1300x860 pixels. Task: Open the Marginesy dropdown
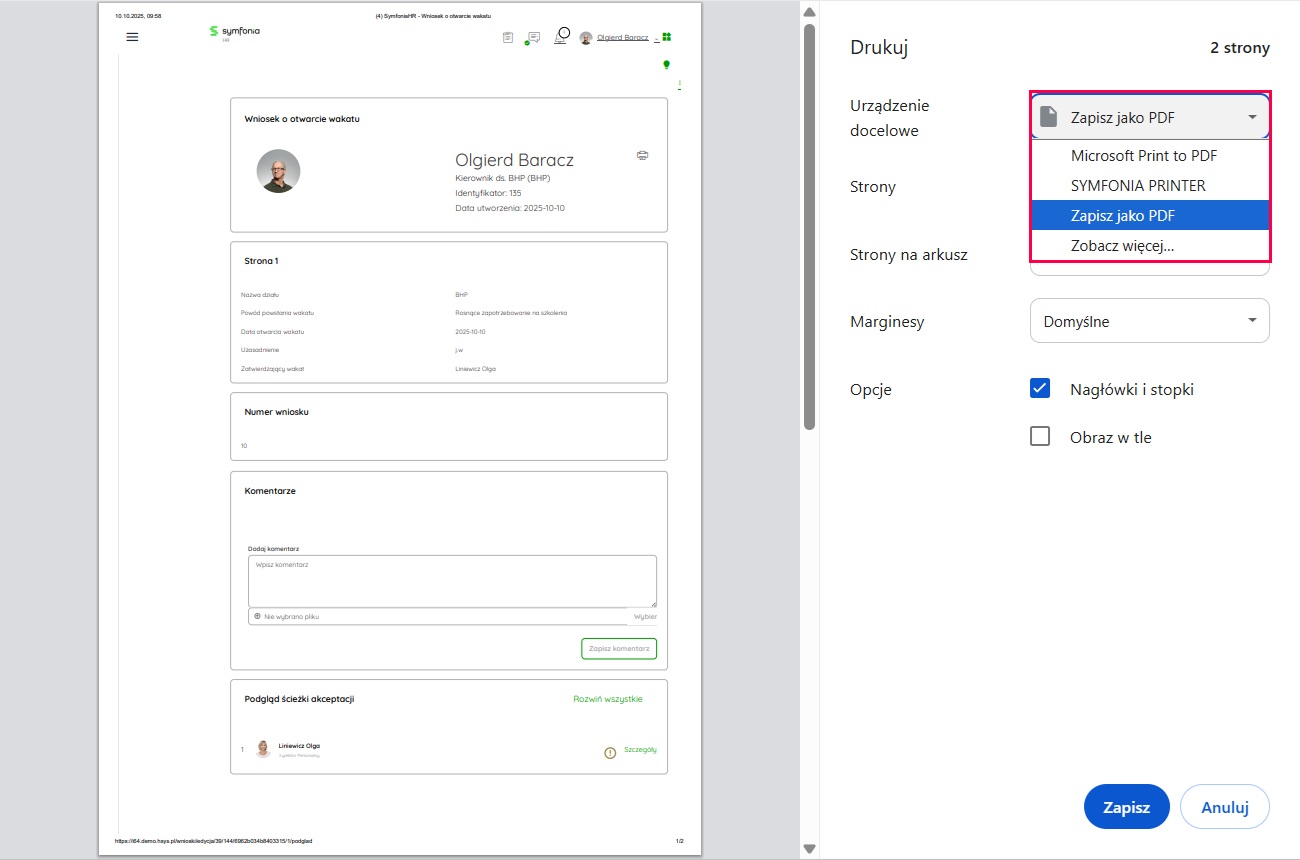coord(1150,322)
